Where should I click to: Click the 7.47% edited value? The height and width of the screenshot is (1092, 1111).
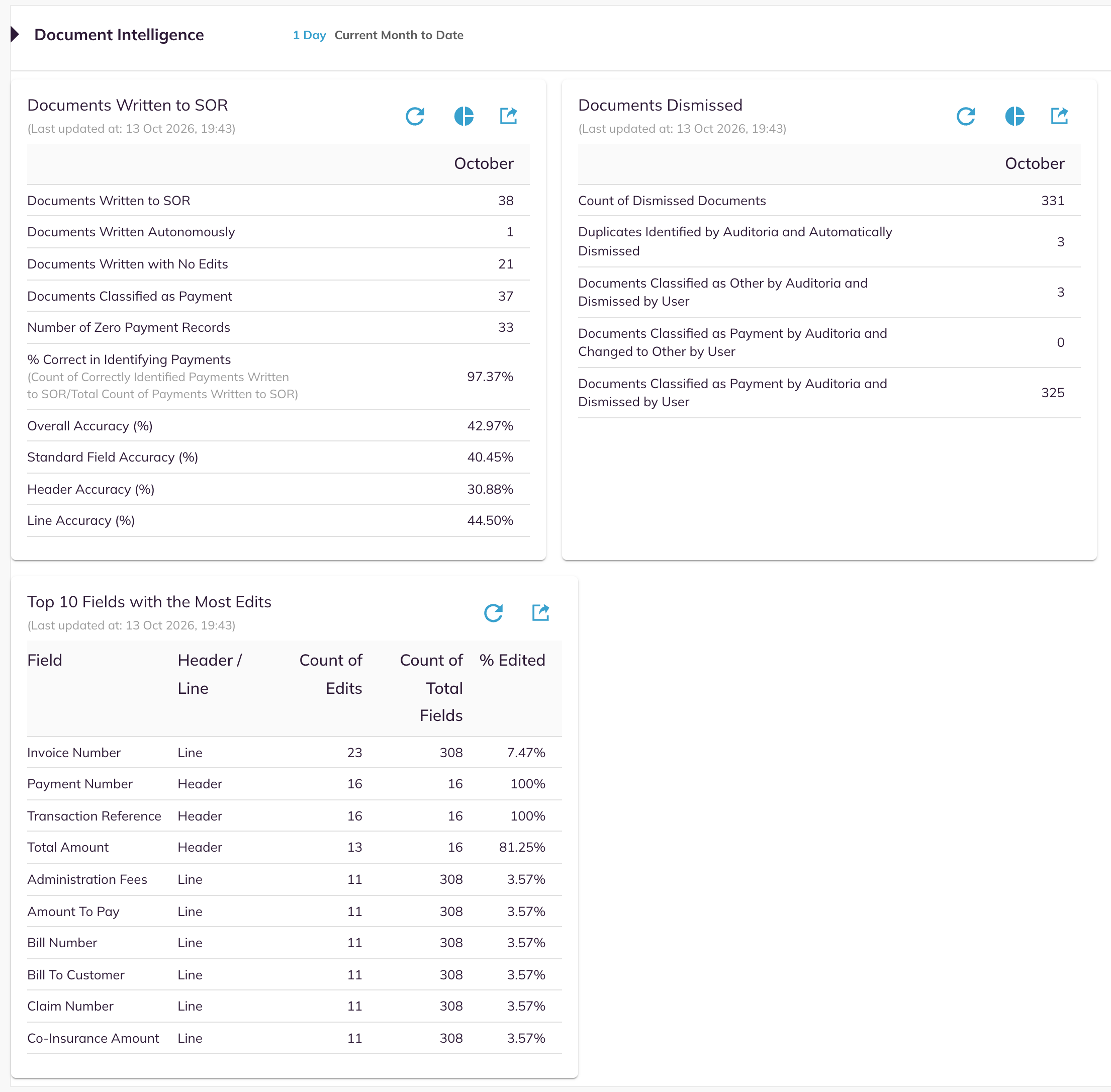(x=526, y=753)
